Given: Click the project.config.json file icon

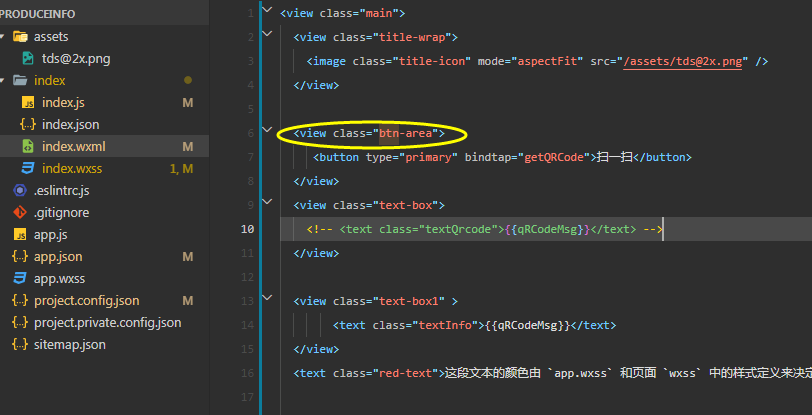Looking at the screenshot, I should click(20, 301).
